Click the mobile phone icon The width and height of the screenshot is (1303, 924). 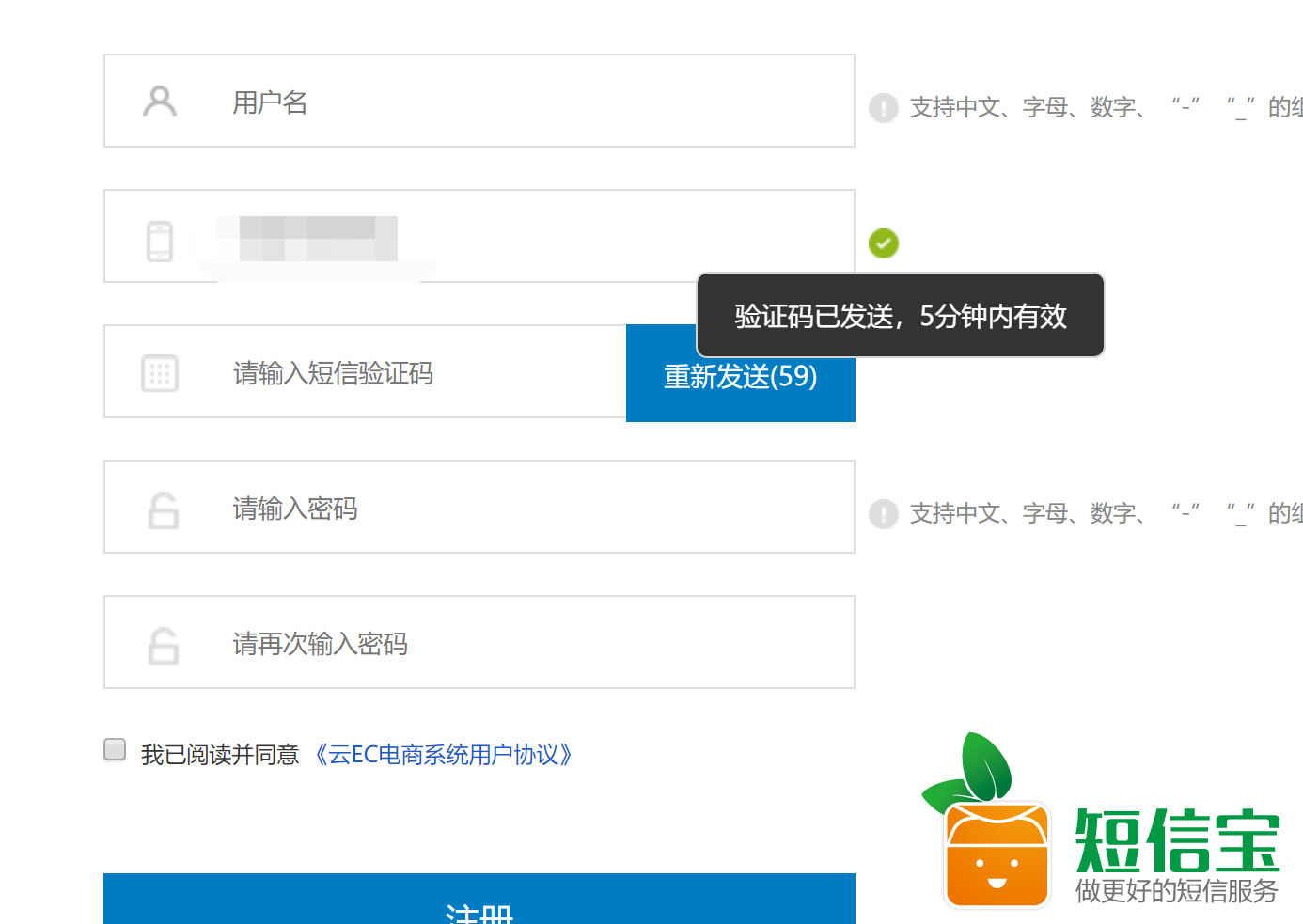pos(160,242)
